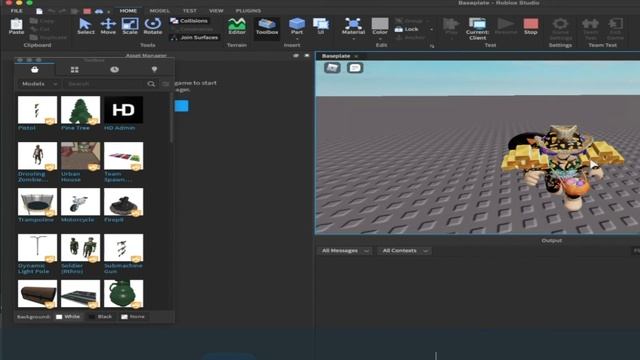Select the Motorcycle model thumbnail
The height and width of the screenshot is (360, 640).
(x=80, y=202)
